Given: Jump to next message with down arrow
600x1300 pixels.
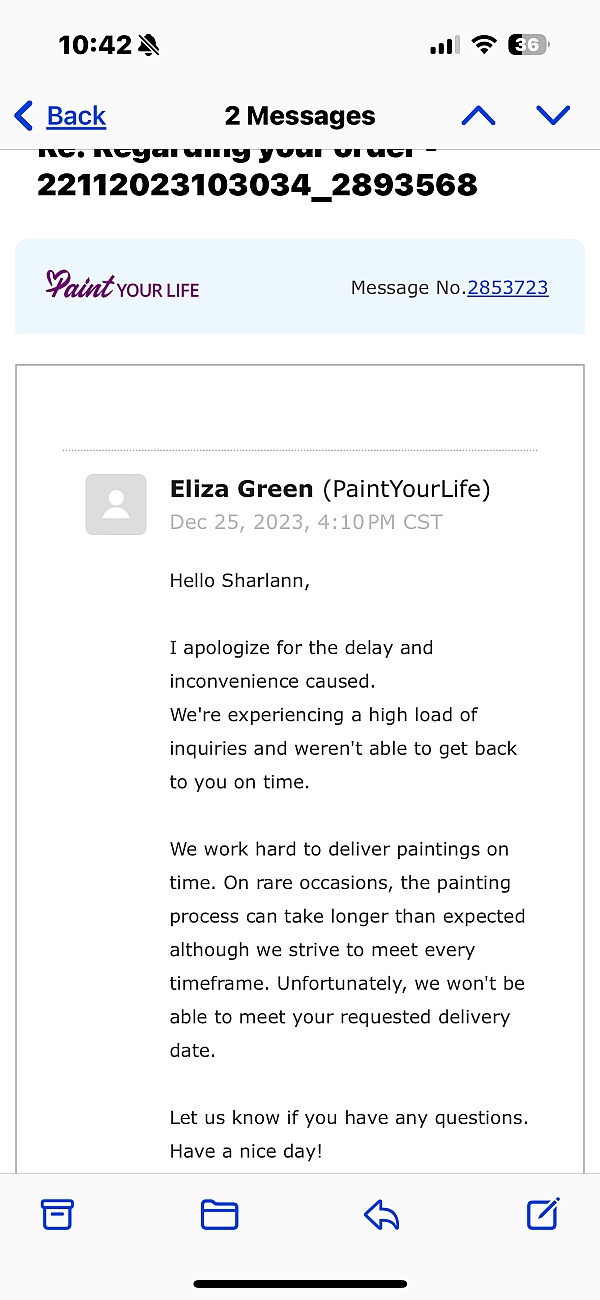Looking at the screenshot, I should coord(553,116).
